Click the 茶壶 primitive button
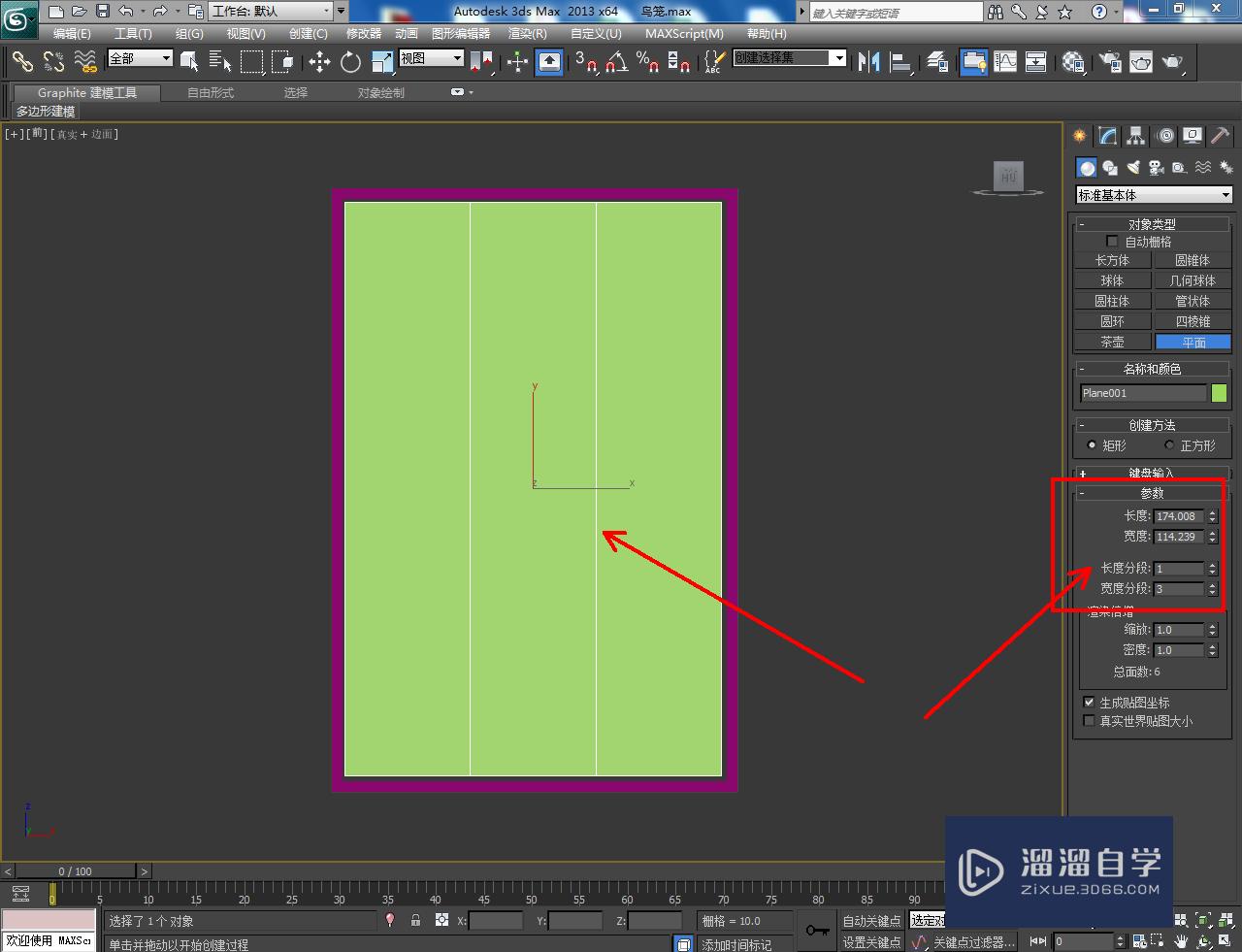 [x=1112, y=342]
